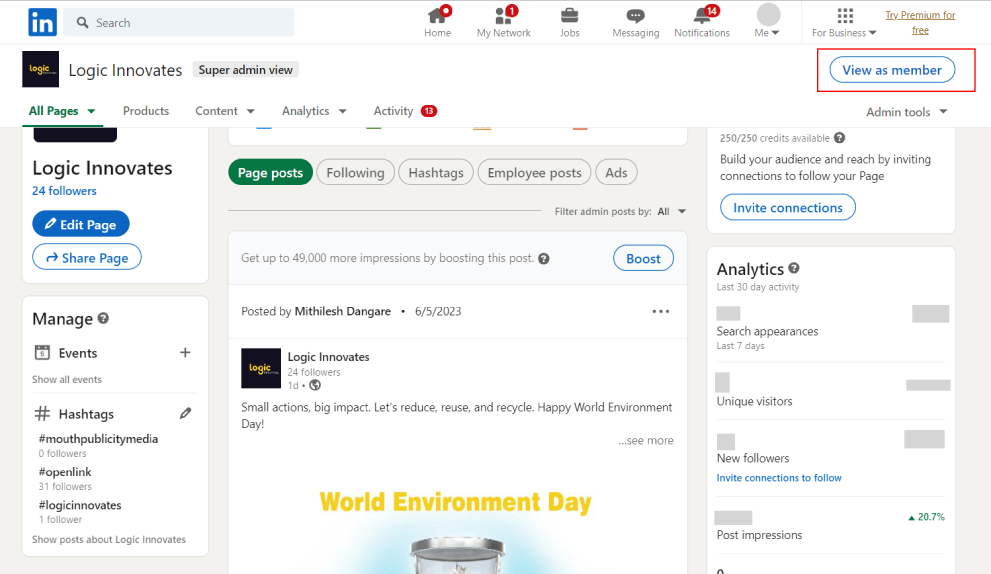Open the #mouthpublicitymedia hashtag
The width and height of the screenshot is (991, 574).
coord(98,439)
